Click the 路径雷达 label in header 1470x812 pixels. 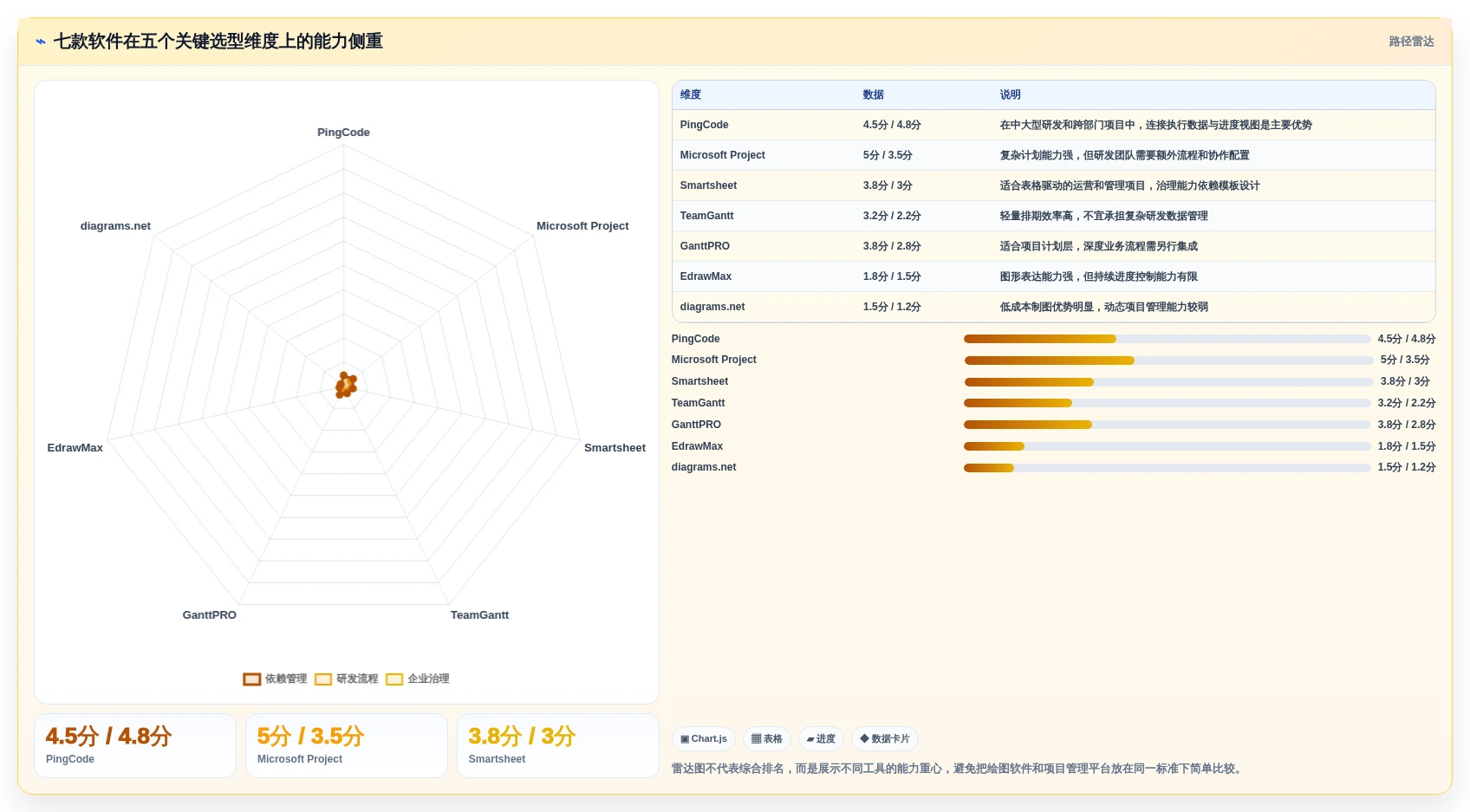pos(1411,42)
